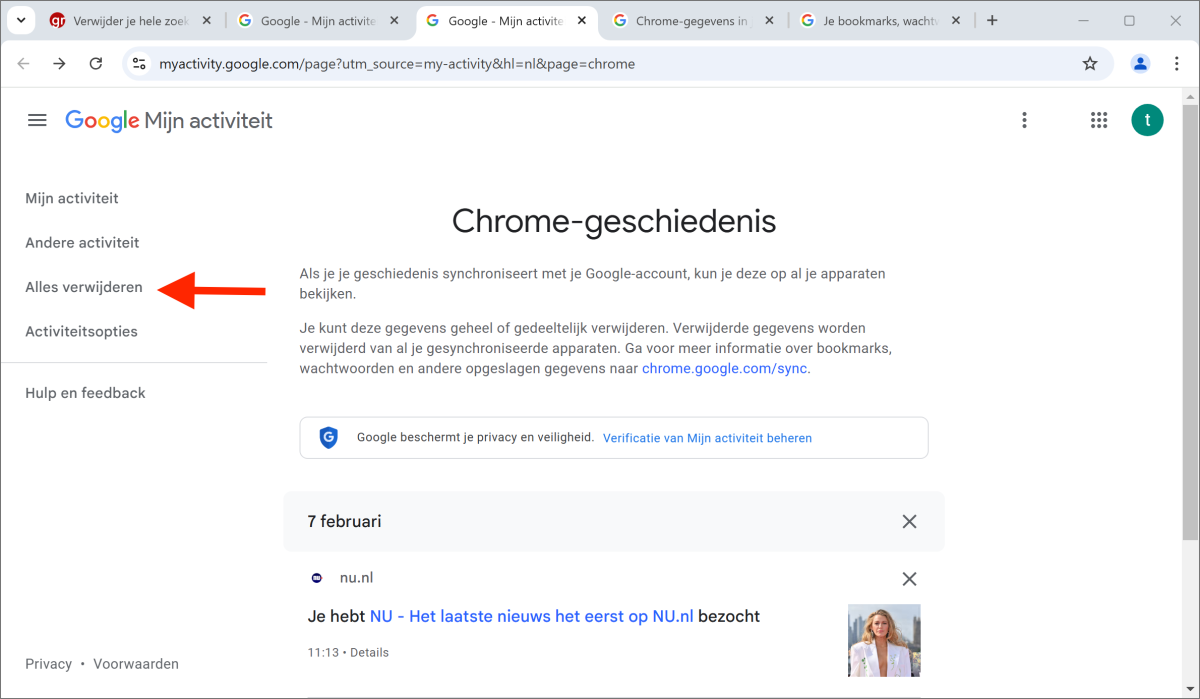Open the Google apps grid
Image resolution: width=1200 pixels, height=699 pixels.
1099,121
